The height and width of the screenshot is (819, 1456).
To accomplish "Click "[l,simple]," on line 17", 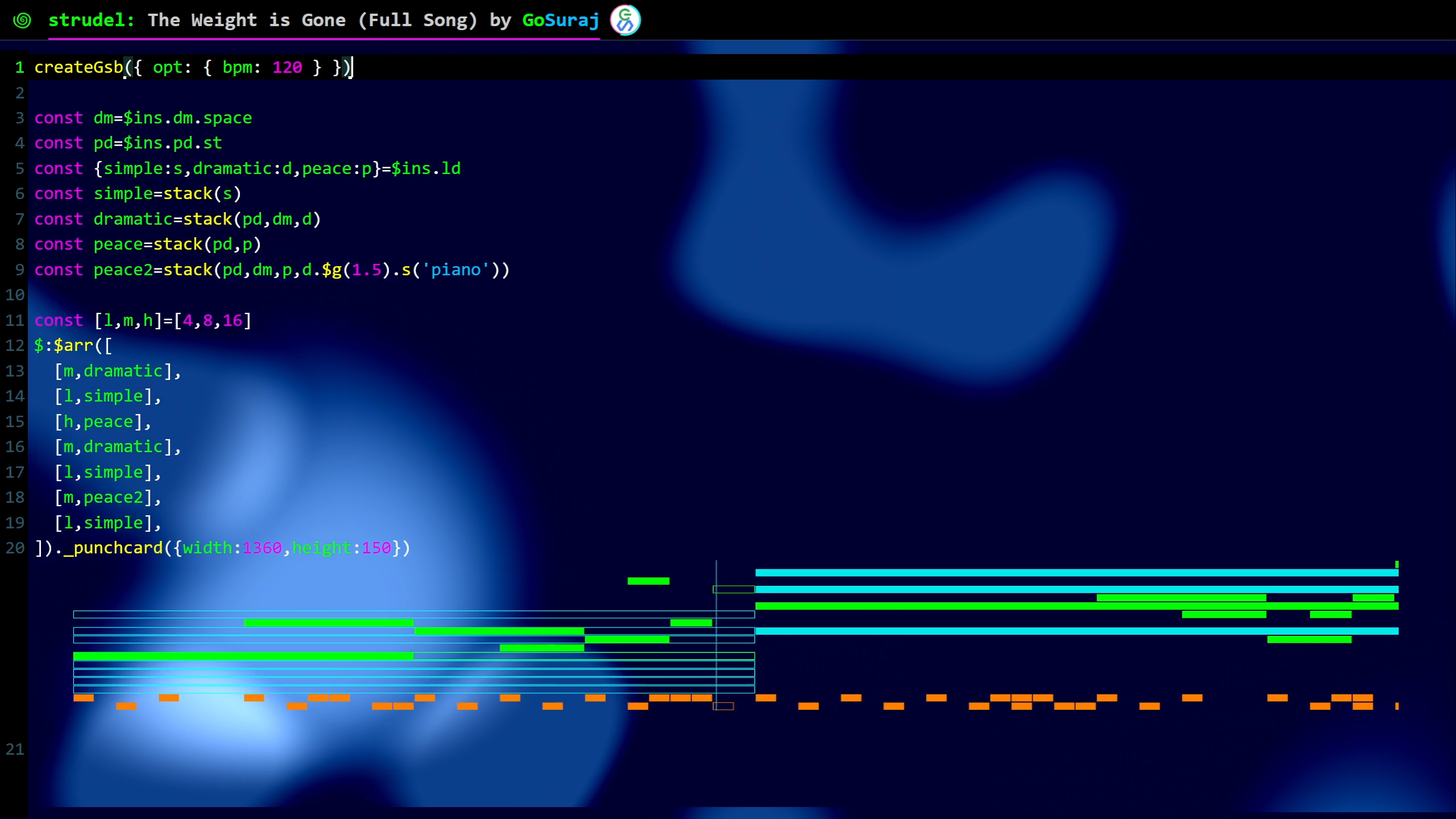I will (109, 472).
